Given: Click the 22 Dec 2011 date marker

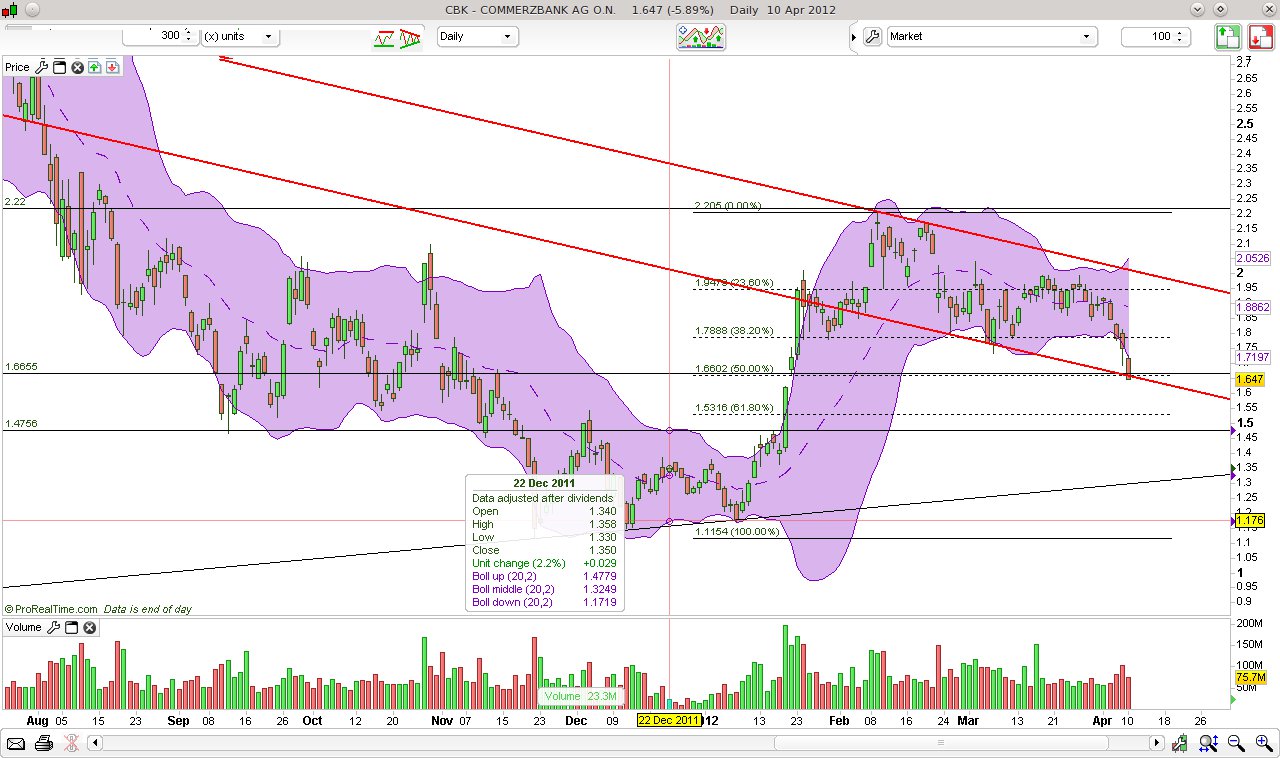Looking at the screenshot, I should [x=670, y=719].
